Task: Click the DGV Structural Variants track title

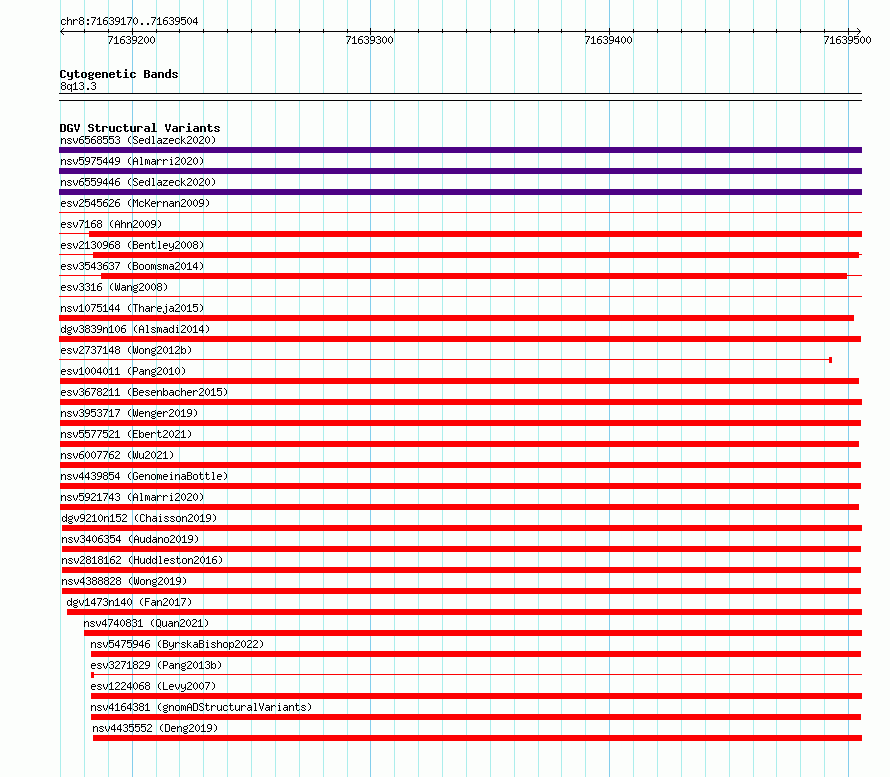Action: (x=140, y=128)
